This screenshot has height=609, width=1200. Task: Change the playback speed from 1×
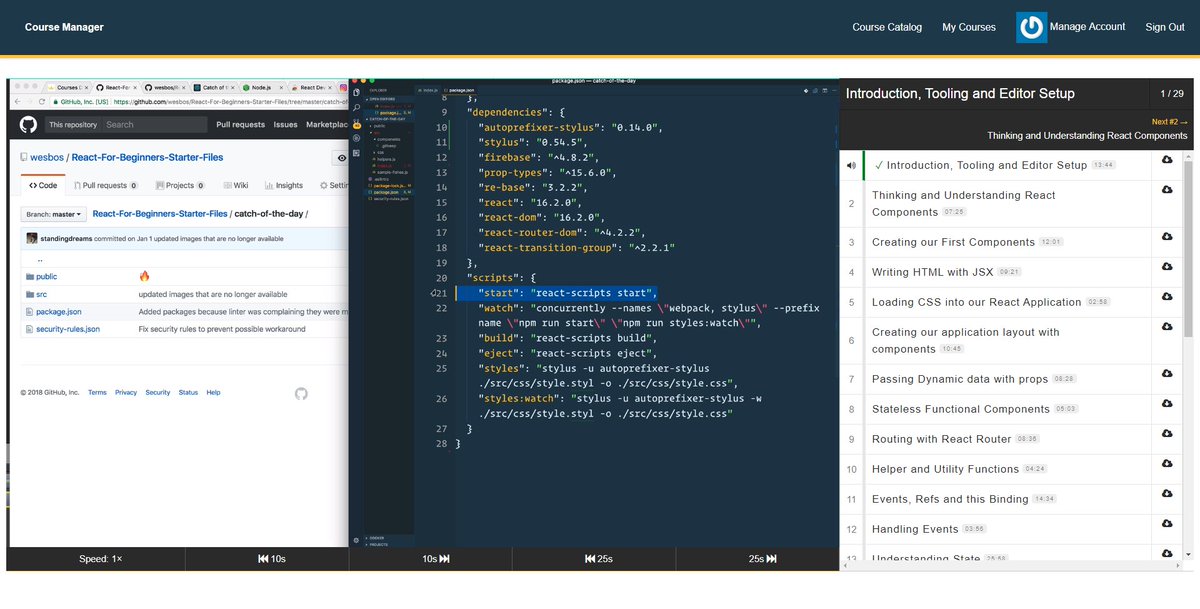point(101,559)
